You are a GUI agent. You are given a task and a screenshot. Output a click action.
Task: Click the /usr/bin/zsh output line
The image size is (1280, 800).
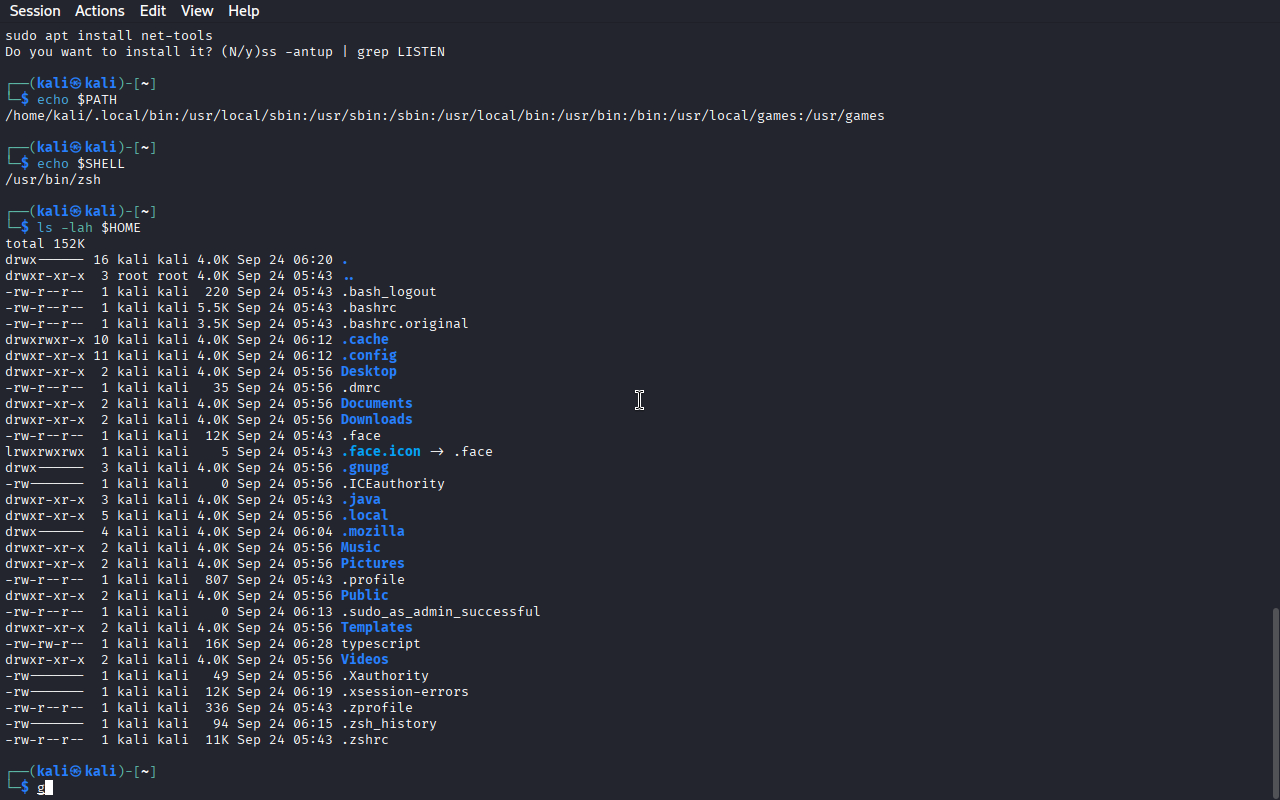click(53, 180)
